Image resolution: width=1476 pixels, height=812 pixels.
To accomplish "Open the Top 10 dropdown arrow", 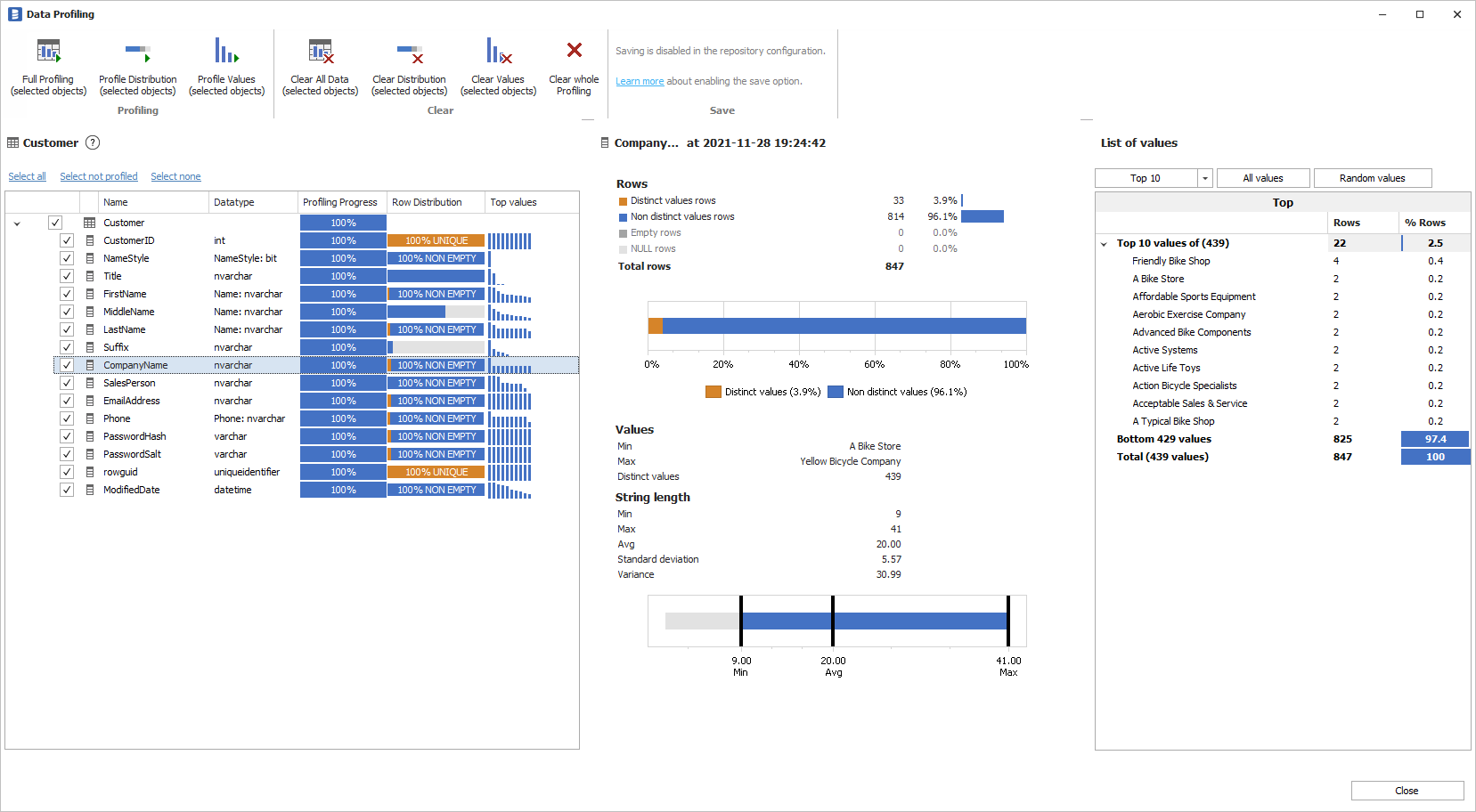I will 1204,178.
